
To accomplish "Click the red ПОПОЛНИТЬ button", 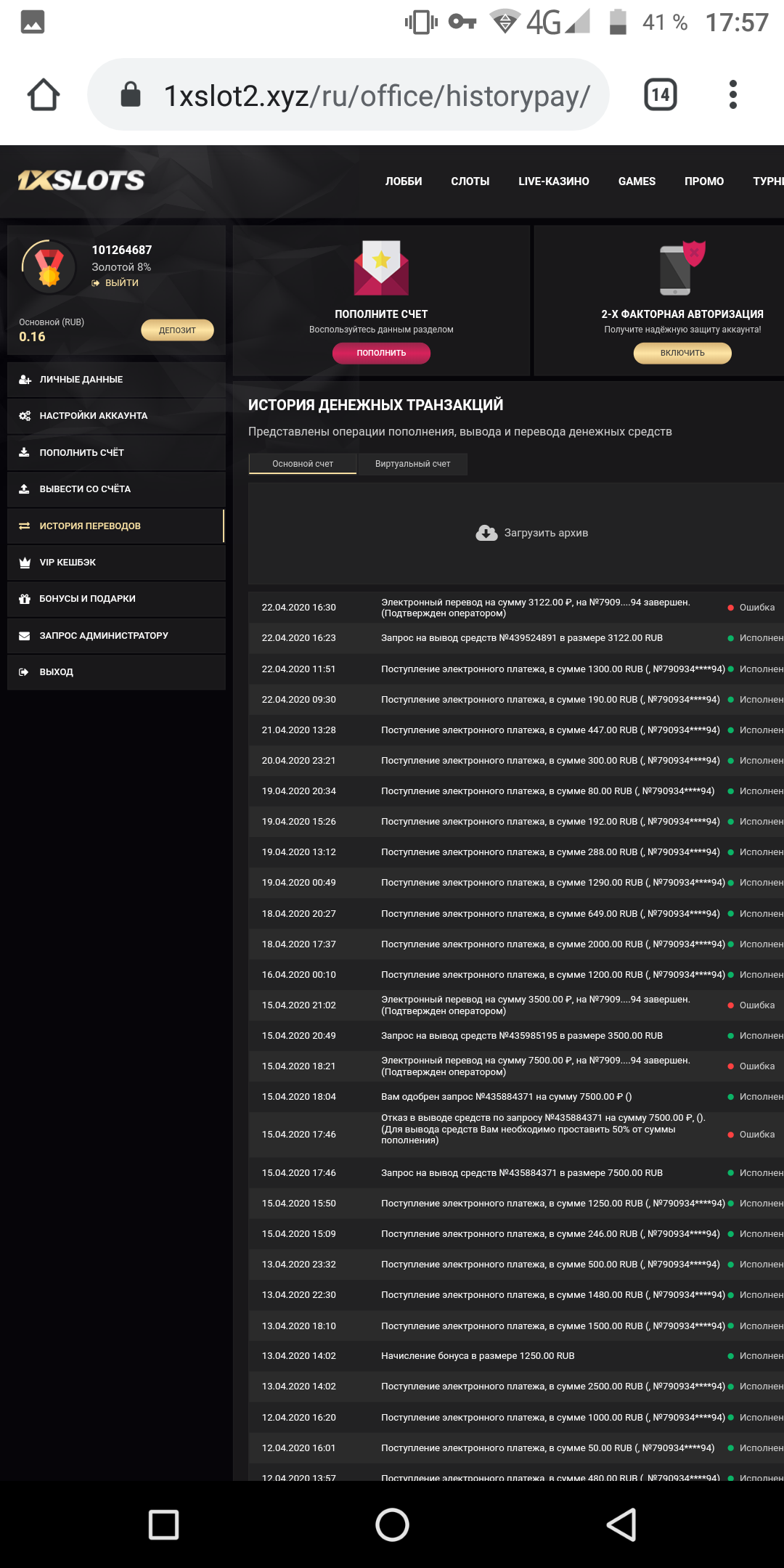I will [x=381, y=353].
